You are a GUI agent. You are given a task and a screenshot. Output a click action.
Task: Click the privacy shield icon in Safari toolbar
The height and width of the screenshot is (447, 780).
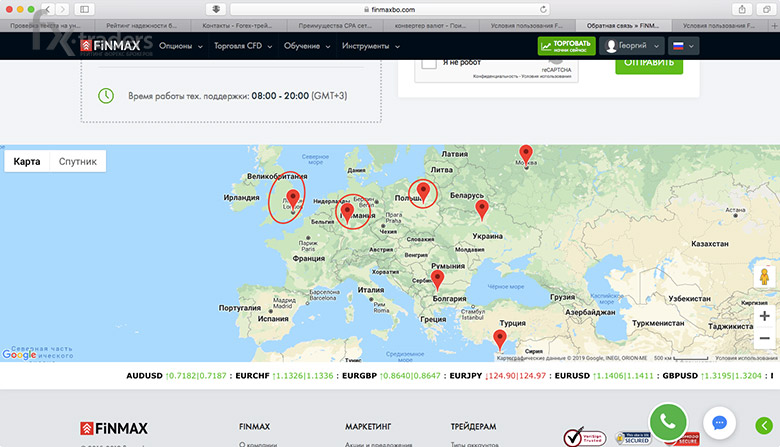pos(216,9)
